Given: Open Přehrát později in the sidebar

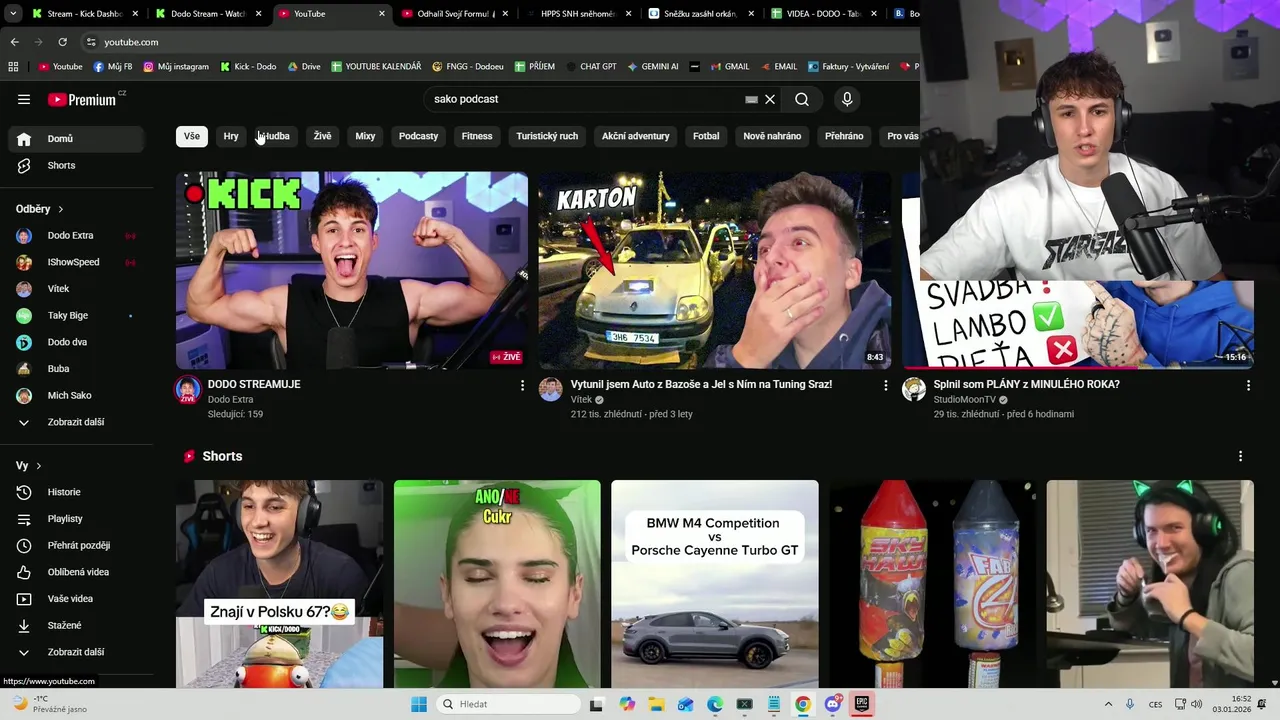Looking at the screenshot, I should 76,545.
